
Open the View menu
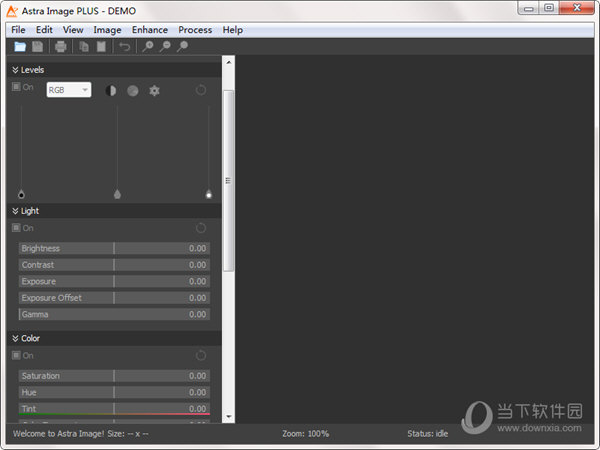[73, 30]
